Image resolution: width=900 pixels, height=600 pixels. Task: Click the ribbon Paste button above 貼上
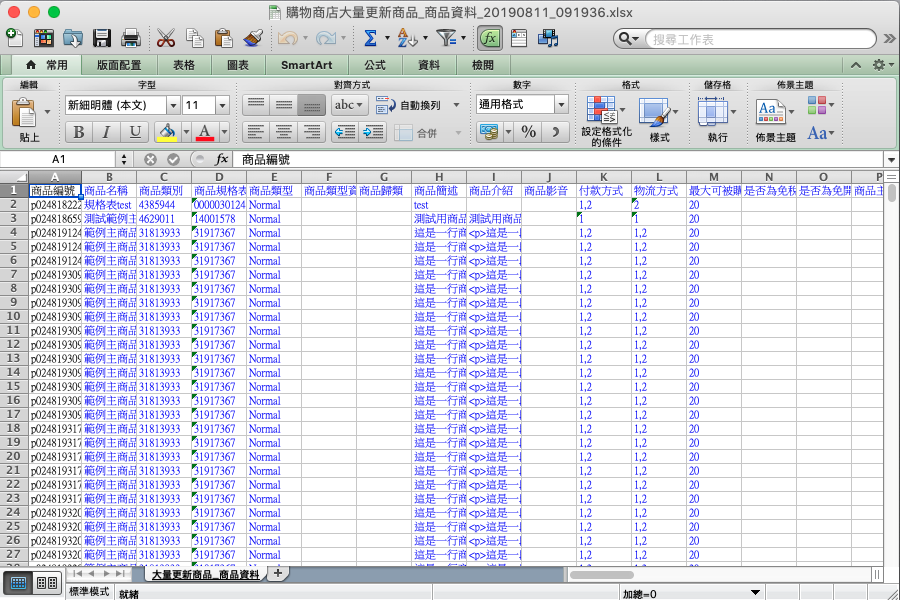click(24, 113)
